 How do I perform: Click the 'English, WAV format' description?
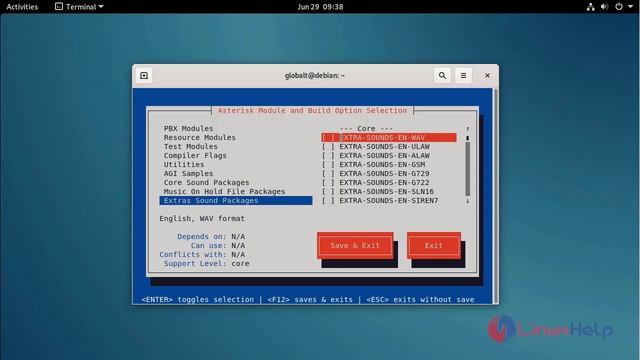(202, 218)
